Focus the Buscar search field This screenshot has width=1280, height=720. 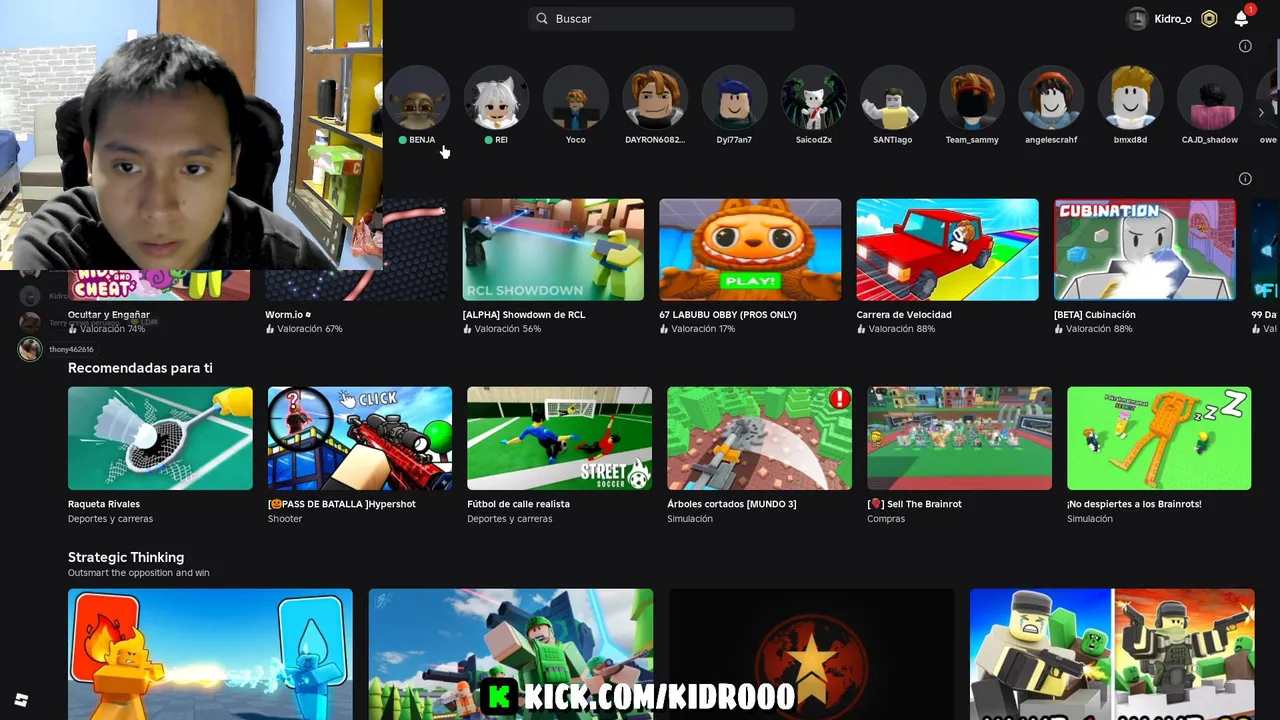coord(661,18)
